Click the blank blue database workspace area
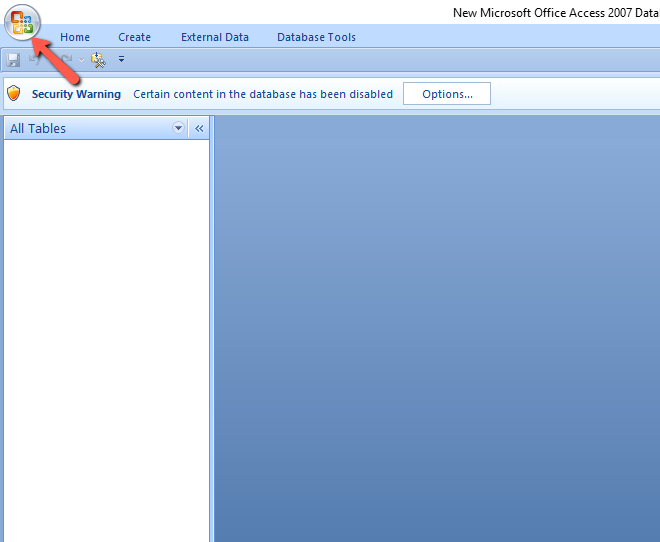The height and width of the screenshot is (542, 660). 435,330
